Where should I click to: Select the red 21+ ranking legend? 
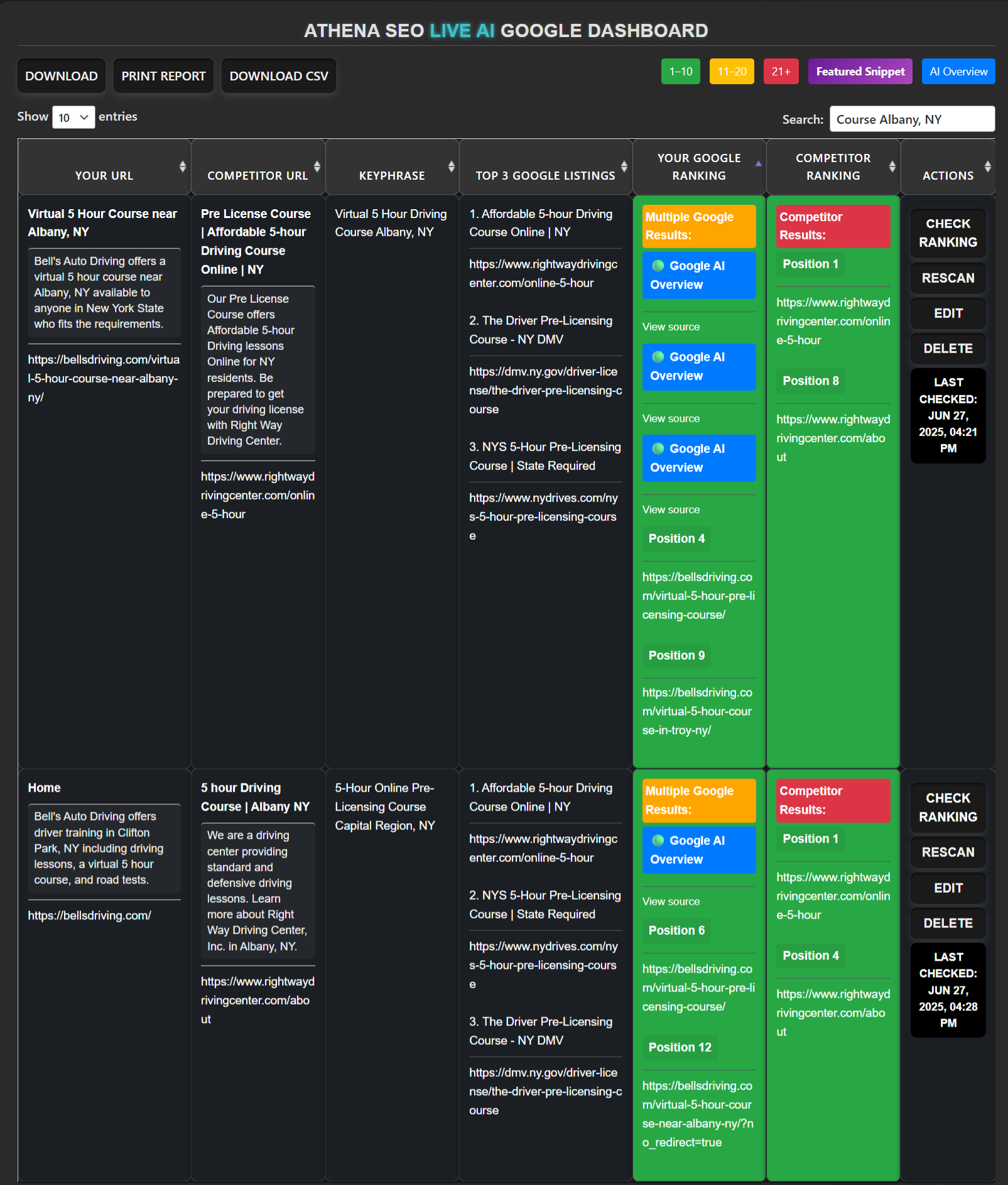781,72
